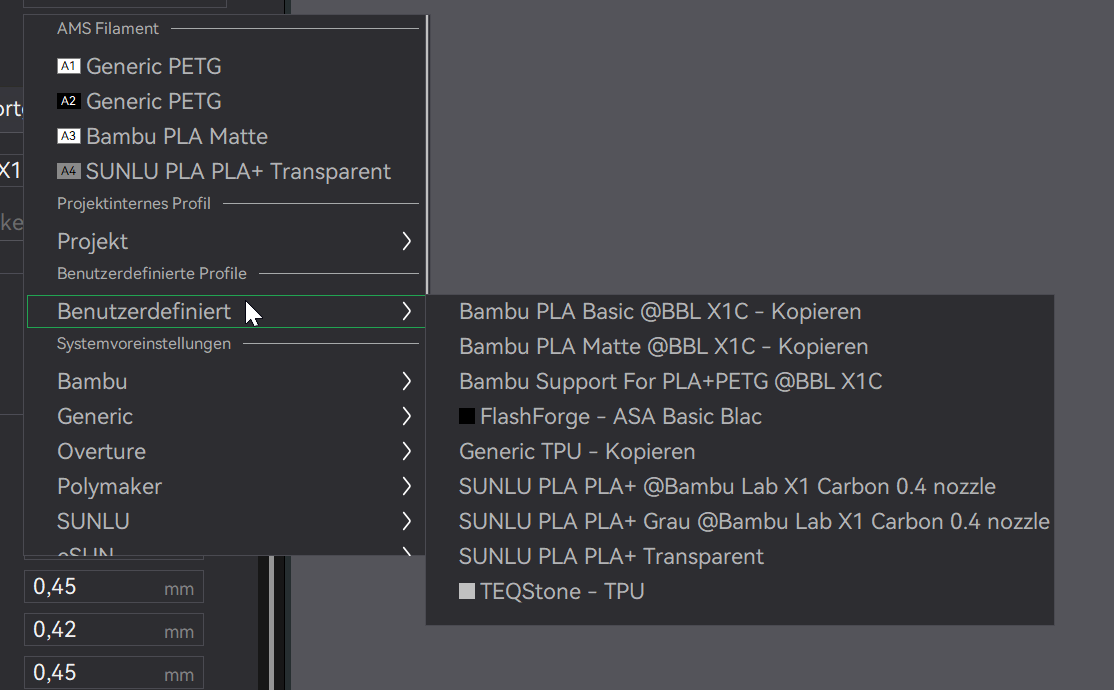Open the Generic presets submenu
Screen dimensions: 1114x690
(226, 416)
